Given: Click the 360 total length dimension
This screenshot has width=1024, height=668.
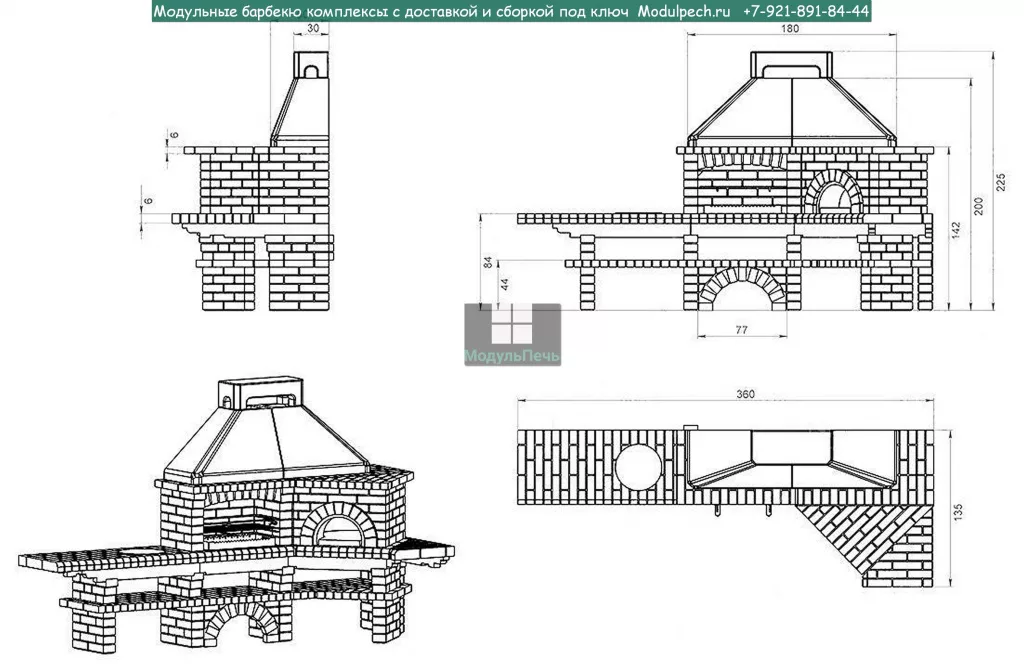Looking at the screenshot, I should point(745,394).
